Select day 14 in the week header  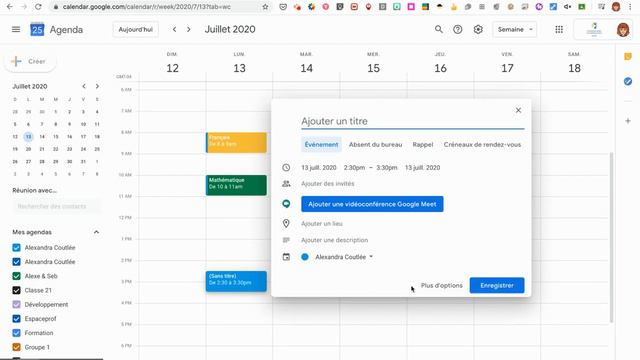point(307,68)
